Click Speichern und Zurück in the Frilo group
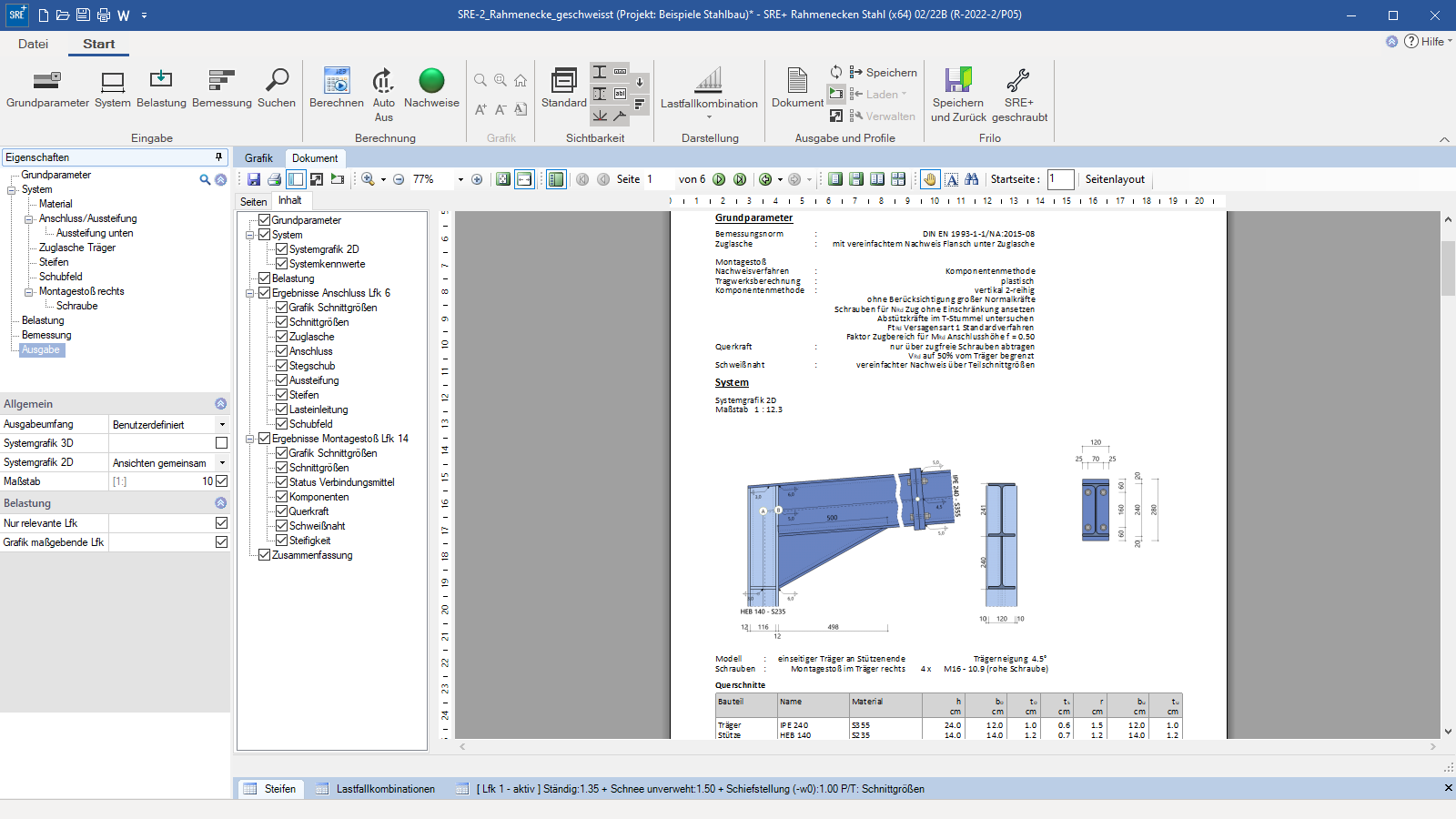1456x819 pixels. click(958, 94)
